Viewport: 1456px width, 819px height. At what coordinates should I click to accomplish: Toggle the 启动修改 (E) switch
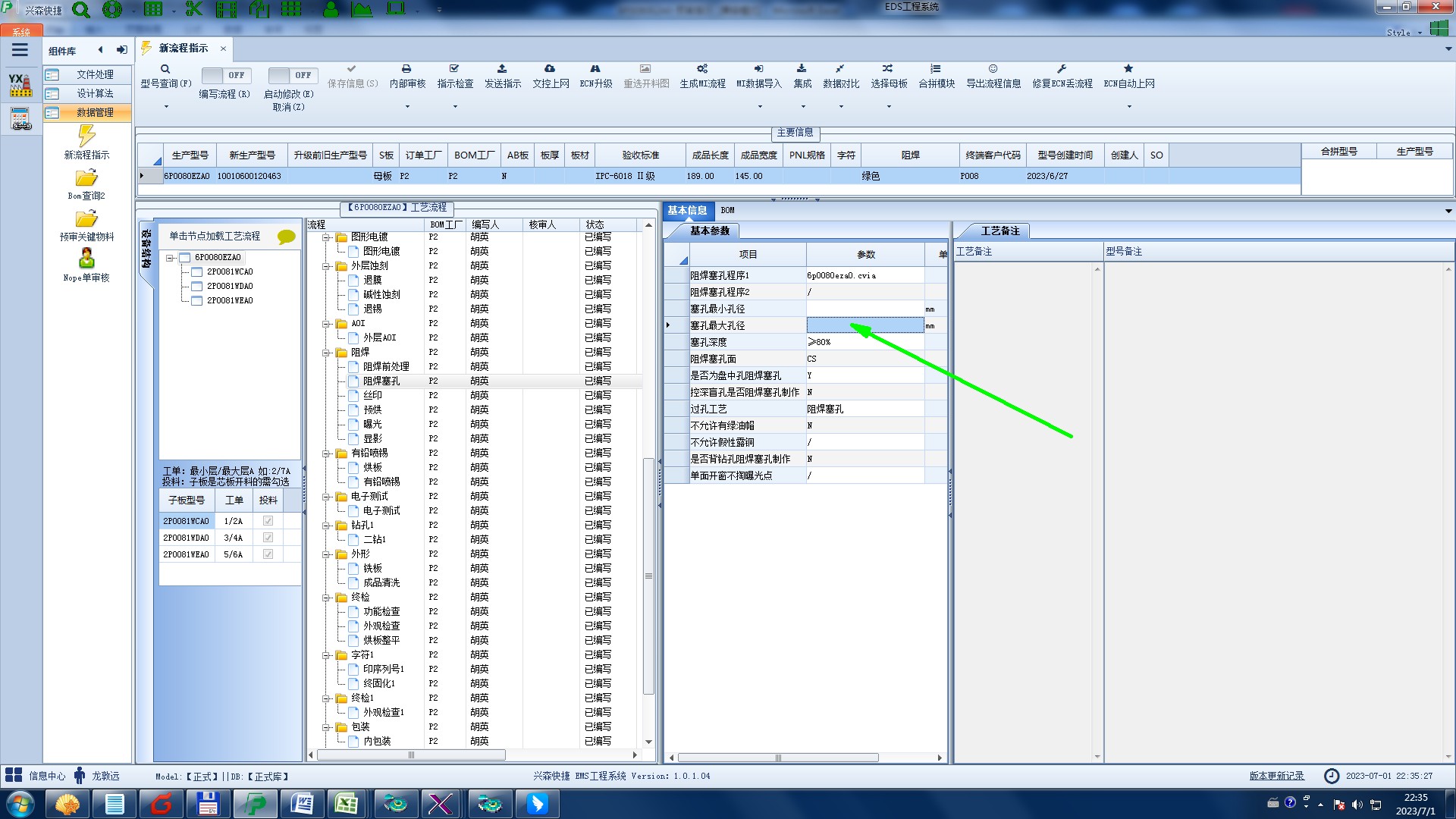point(293,75)
